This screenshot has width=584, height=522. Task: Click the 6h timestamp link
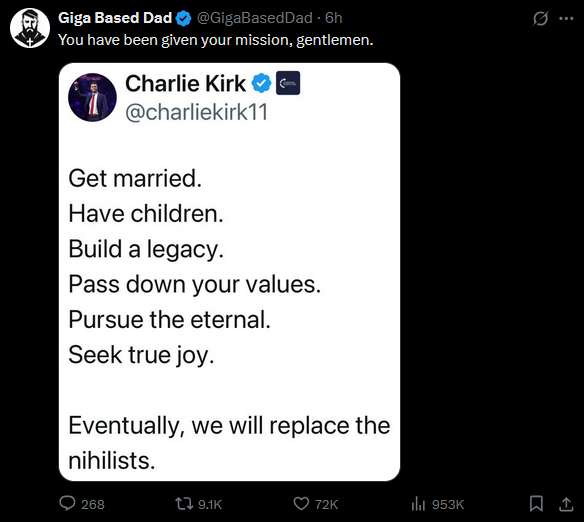point(334,18)
